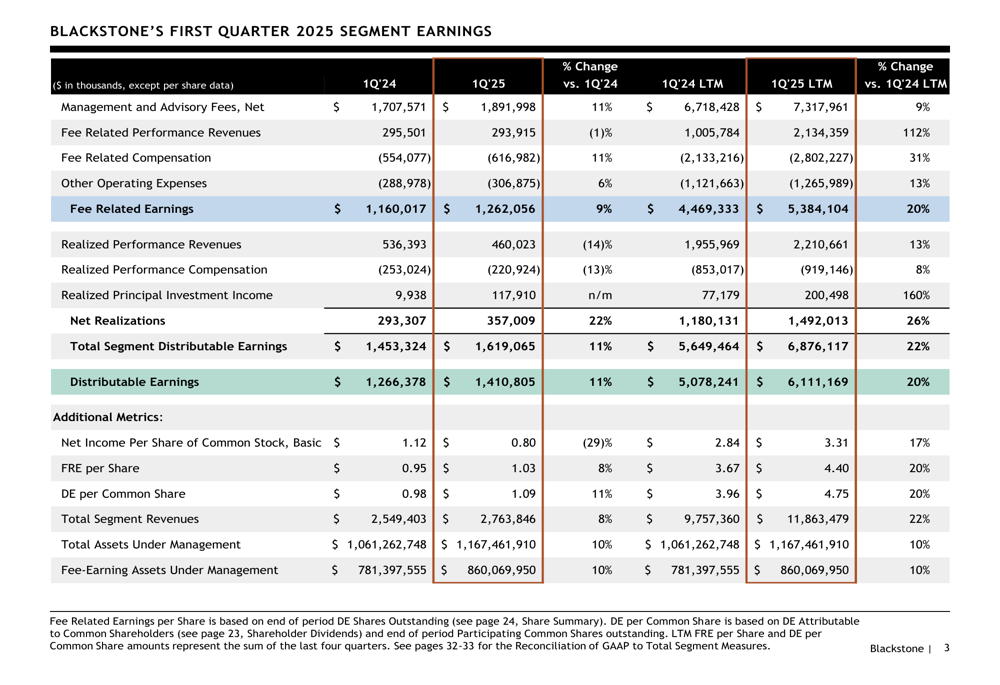Click the value "6,718,428"
The height and width of the screenshot is (685, 1000).
712,107
